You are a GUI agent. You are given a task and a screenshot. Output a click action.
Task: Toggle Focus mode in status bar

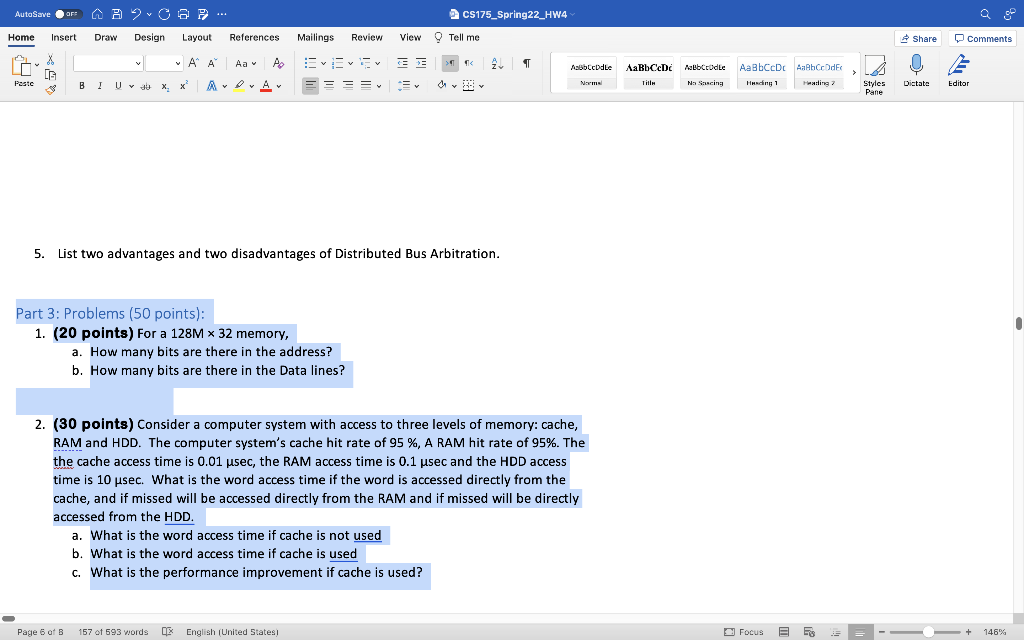point(744,632)
